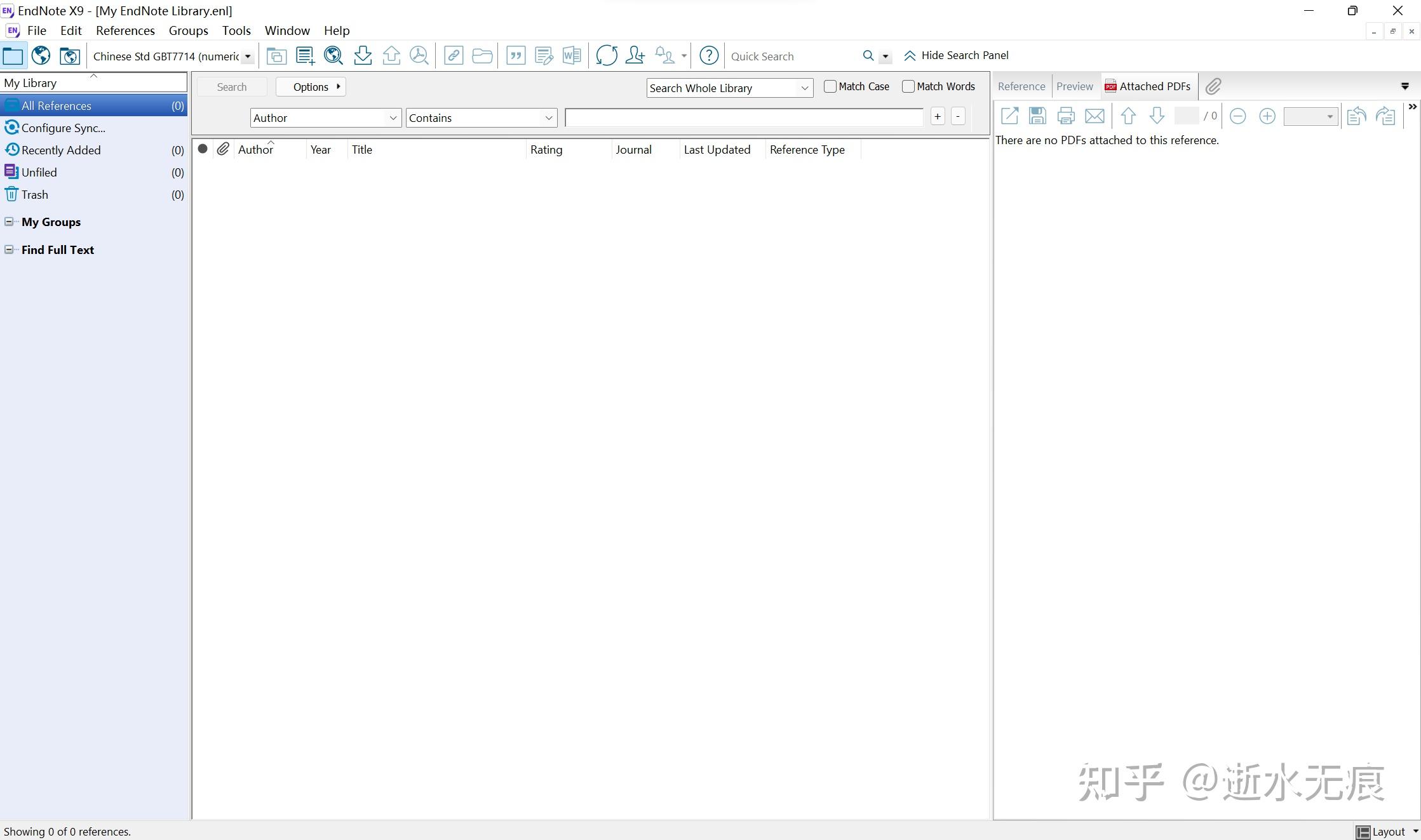Open the Tools menu
The height and width of the screenshot is (840, 1421).
click(x=236, y=30)
